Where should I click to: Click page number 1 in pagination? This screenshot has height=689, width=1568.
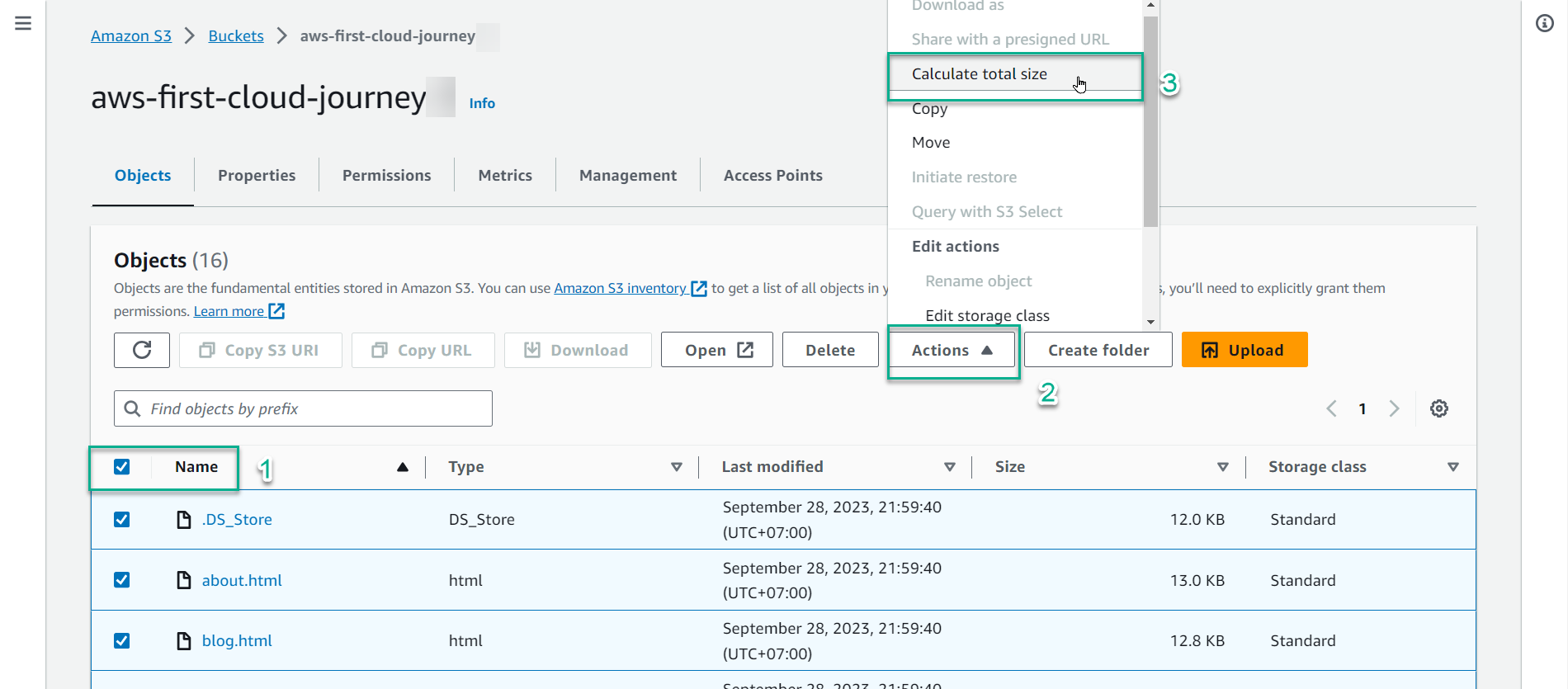1363,408
